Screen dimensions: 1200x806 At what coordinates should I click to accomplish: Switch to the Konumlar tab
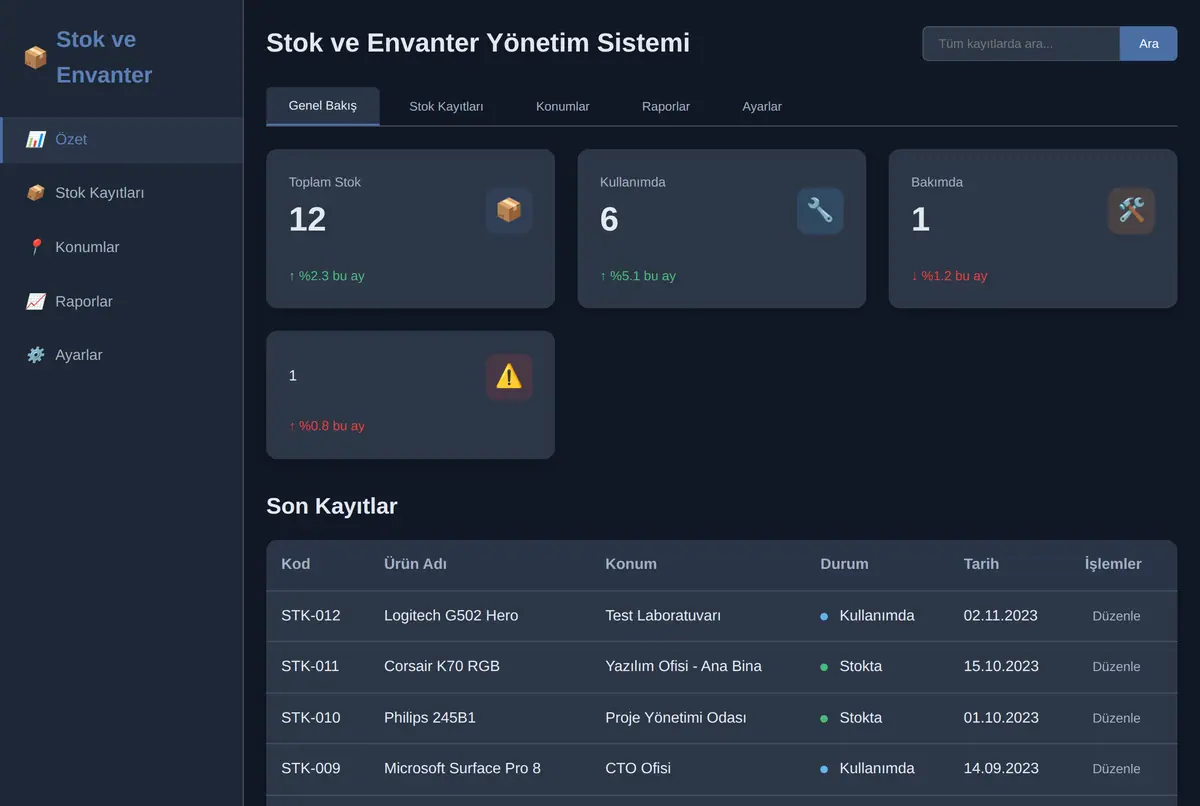[x=562, y=106]
